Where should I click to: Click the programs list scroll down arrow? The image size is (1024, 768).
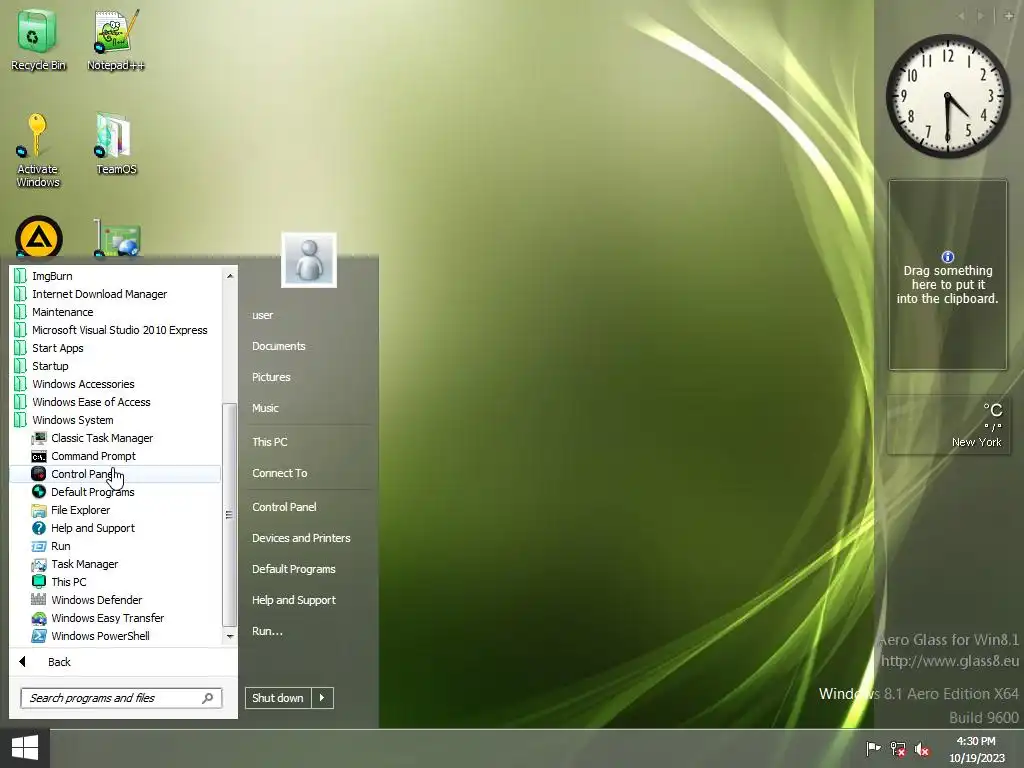pyautogui.click(x=230, y=636)
